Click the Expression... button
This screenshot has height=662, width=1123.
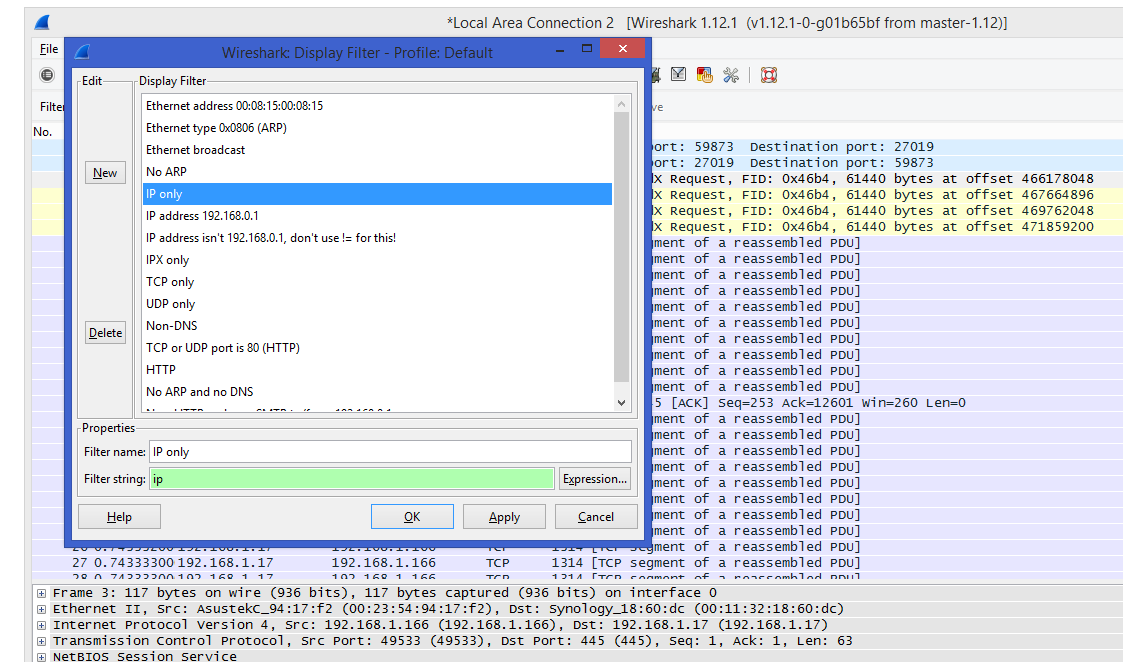point(595,479)
